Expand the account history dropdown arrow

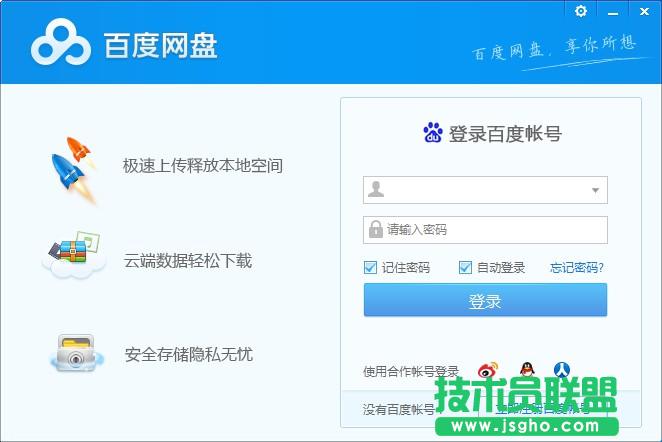(595, 190)
